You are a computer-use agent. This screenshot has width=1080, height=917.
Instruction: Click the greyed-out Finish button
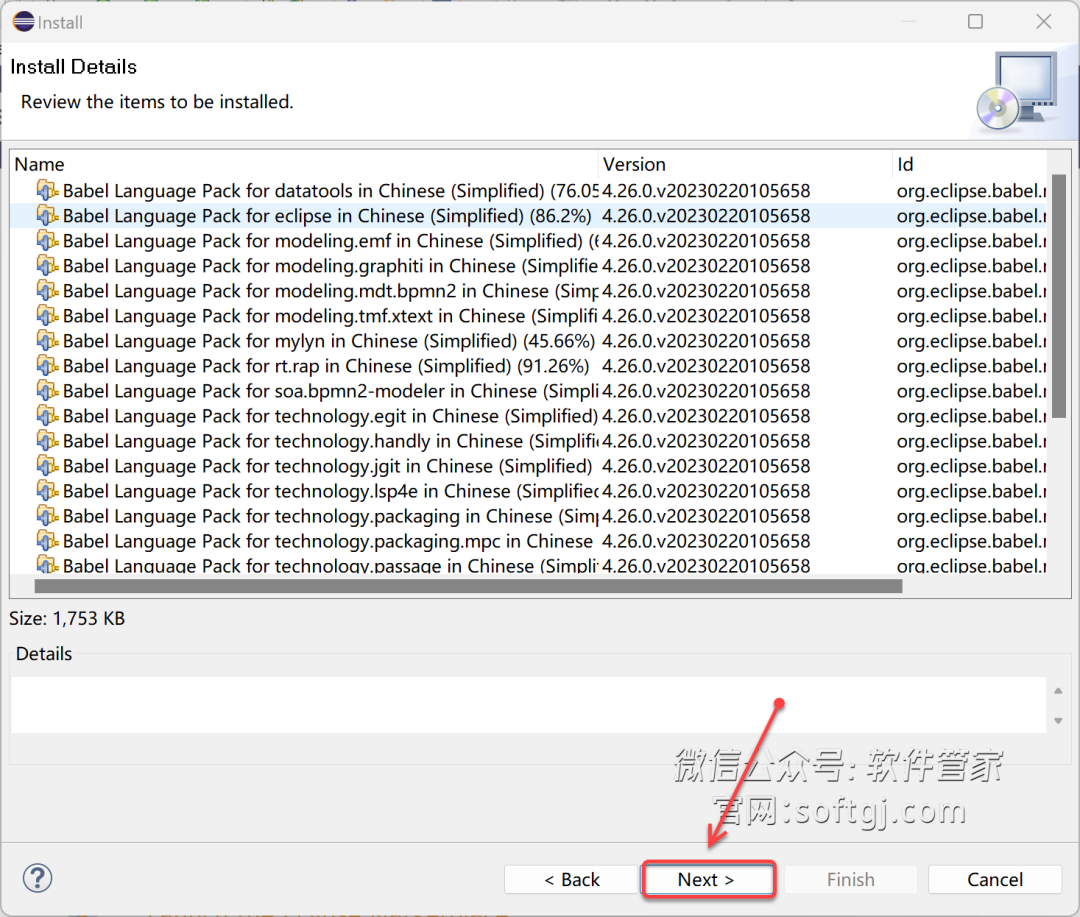point(851,880)
